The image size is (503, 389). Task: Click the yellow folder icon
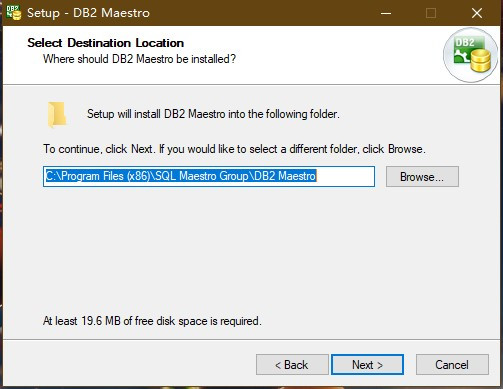coord(57,115)
